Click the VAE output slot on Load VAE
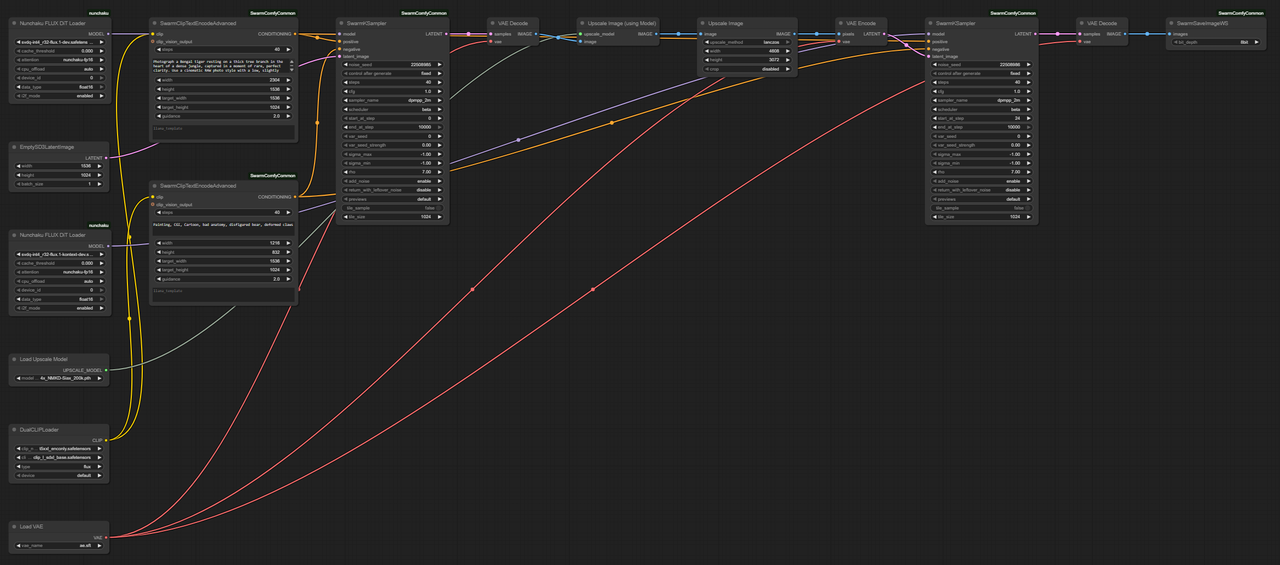 [107, 537]
